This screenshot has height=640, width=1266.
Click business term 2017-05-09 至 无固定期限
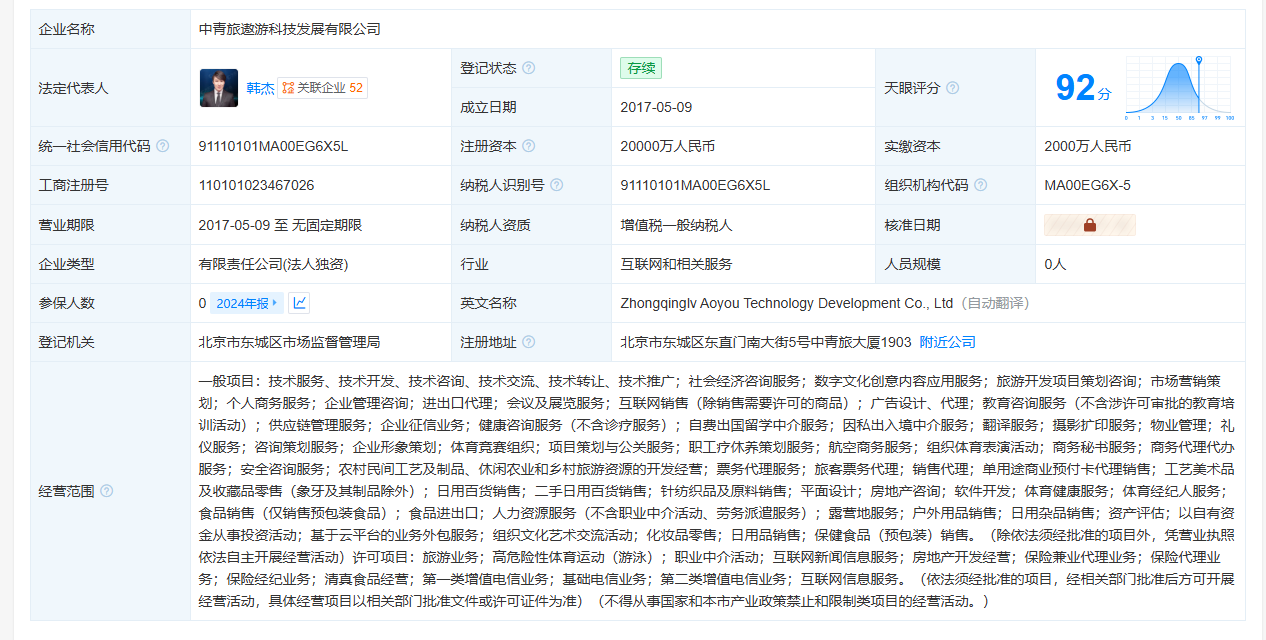click(x=280, y=225)
